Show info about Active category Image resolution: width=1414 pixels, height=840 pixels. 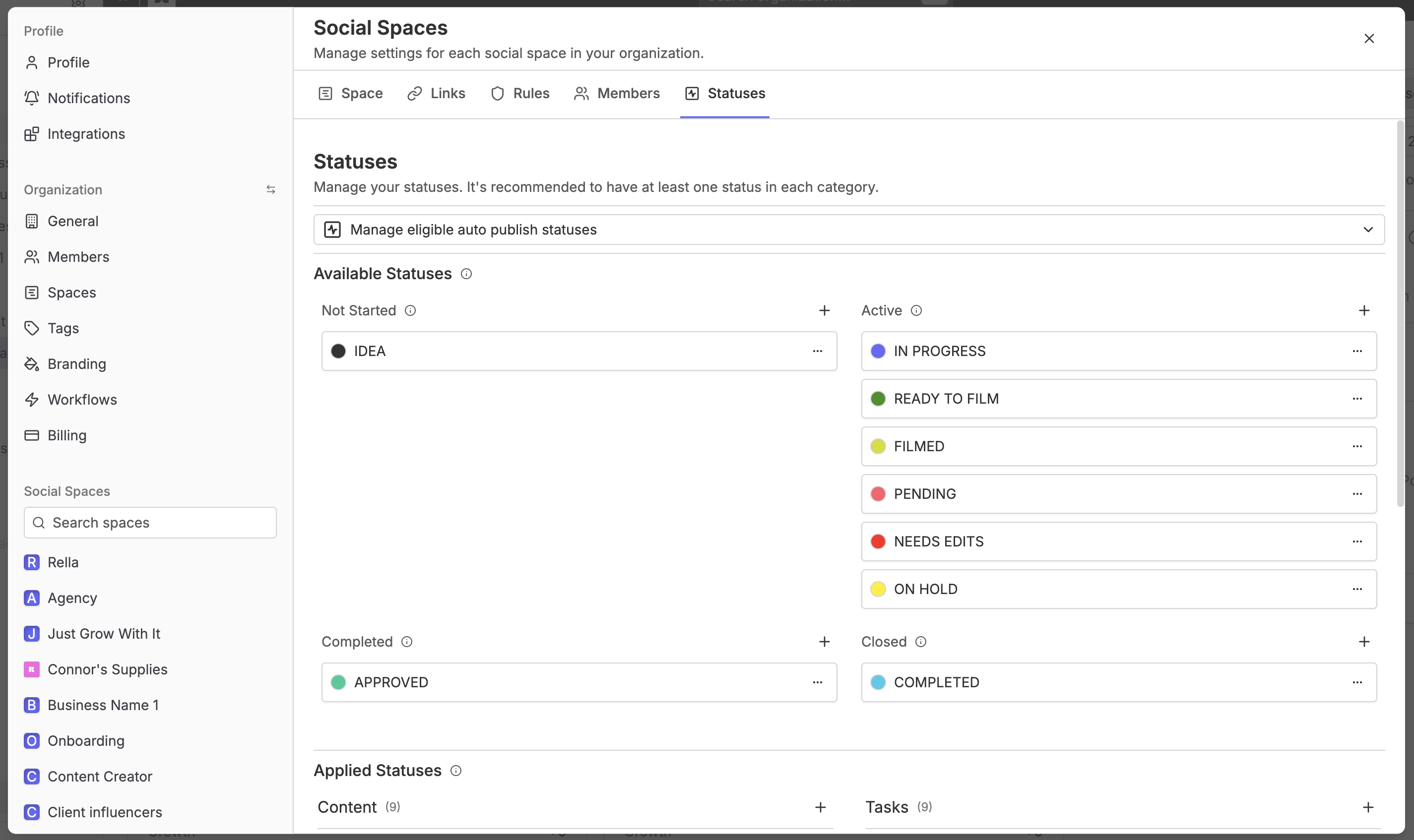(916, 310)
